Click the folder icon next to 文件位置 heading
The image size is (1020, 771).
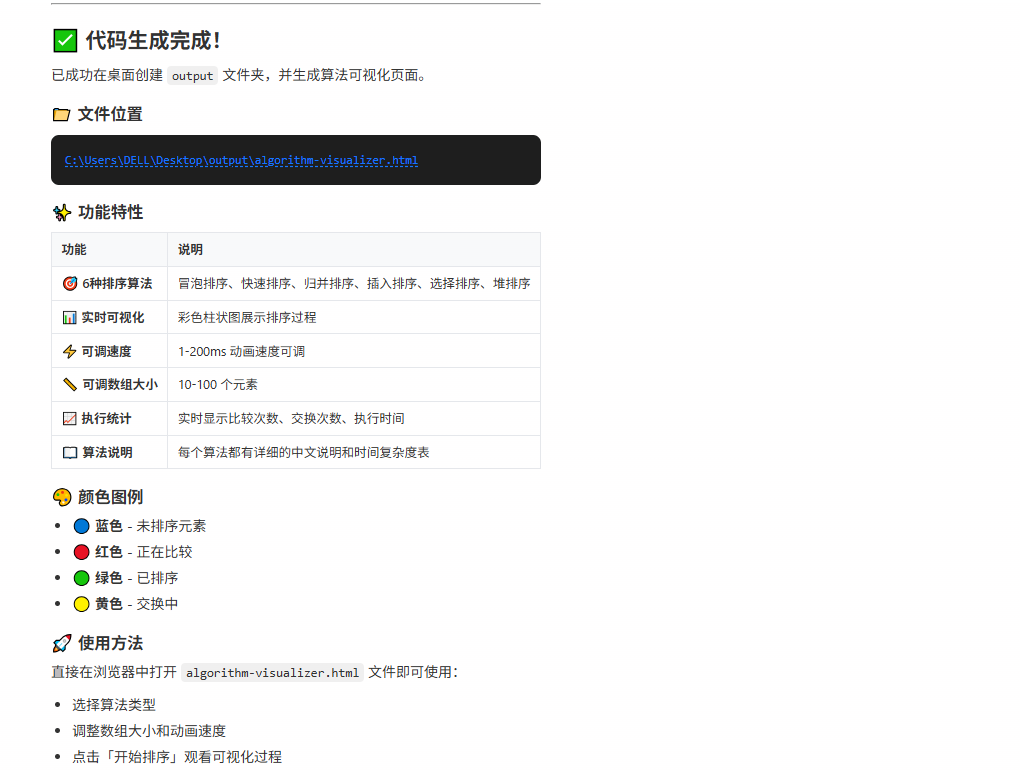pos(61,114)
